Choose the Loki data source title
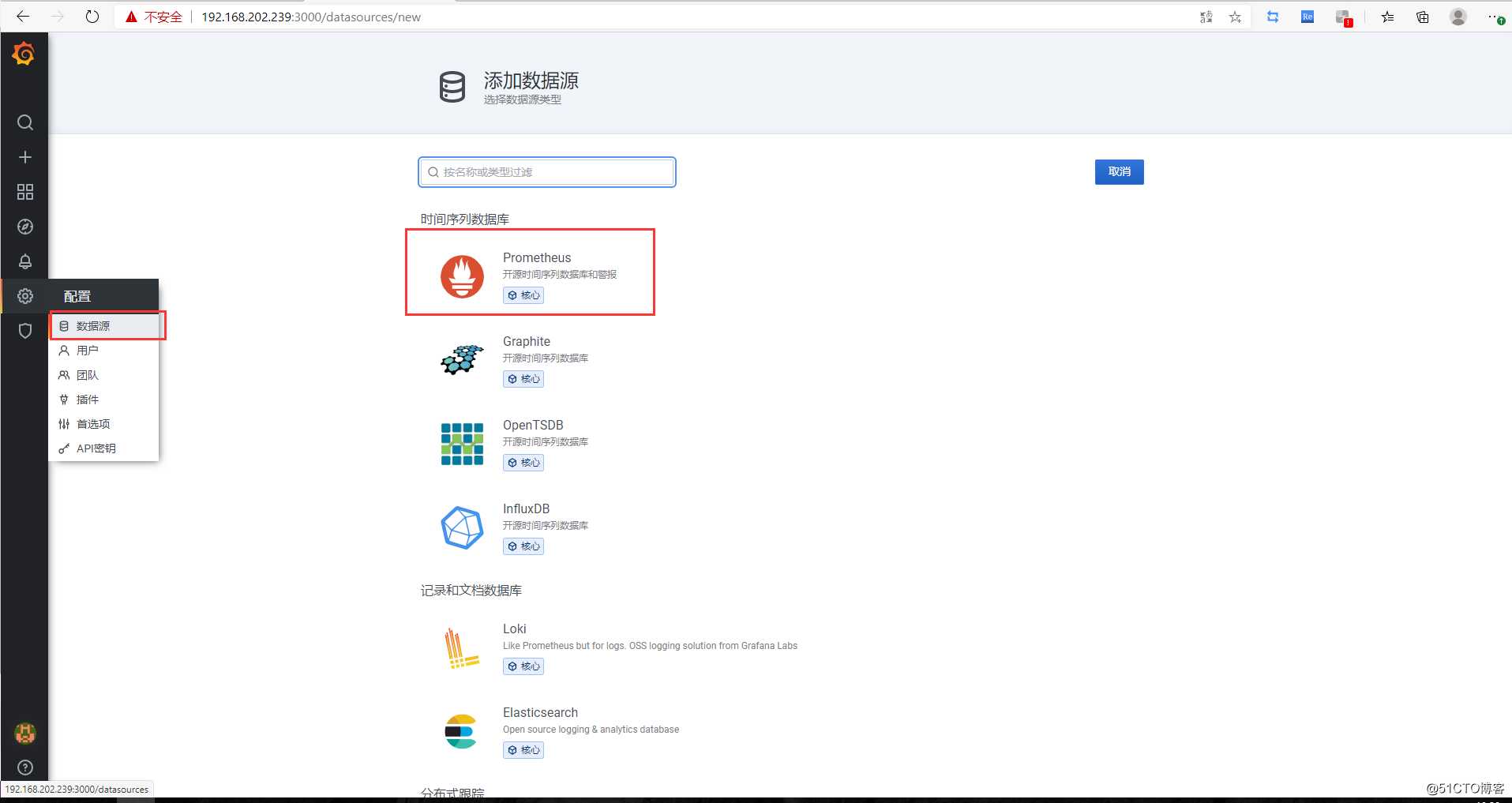The height and width of the screenshot is (803, 1512). [x=515, y=629]
